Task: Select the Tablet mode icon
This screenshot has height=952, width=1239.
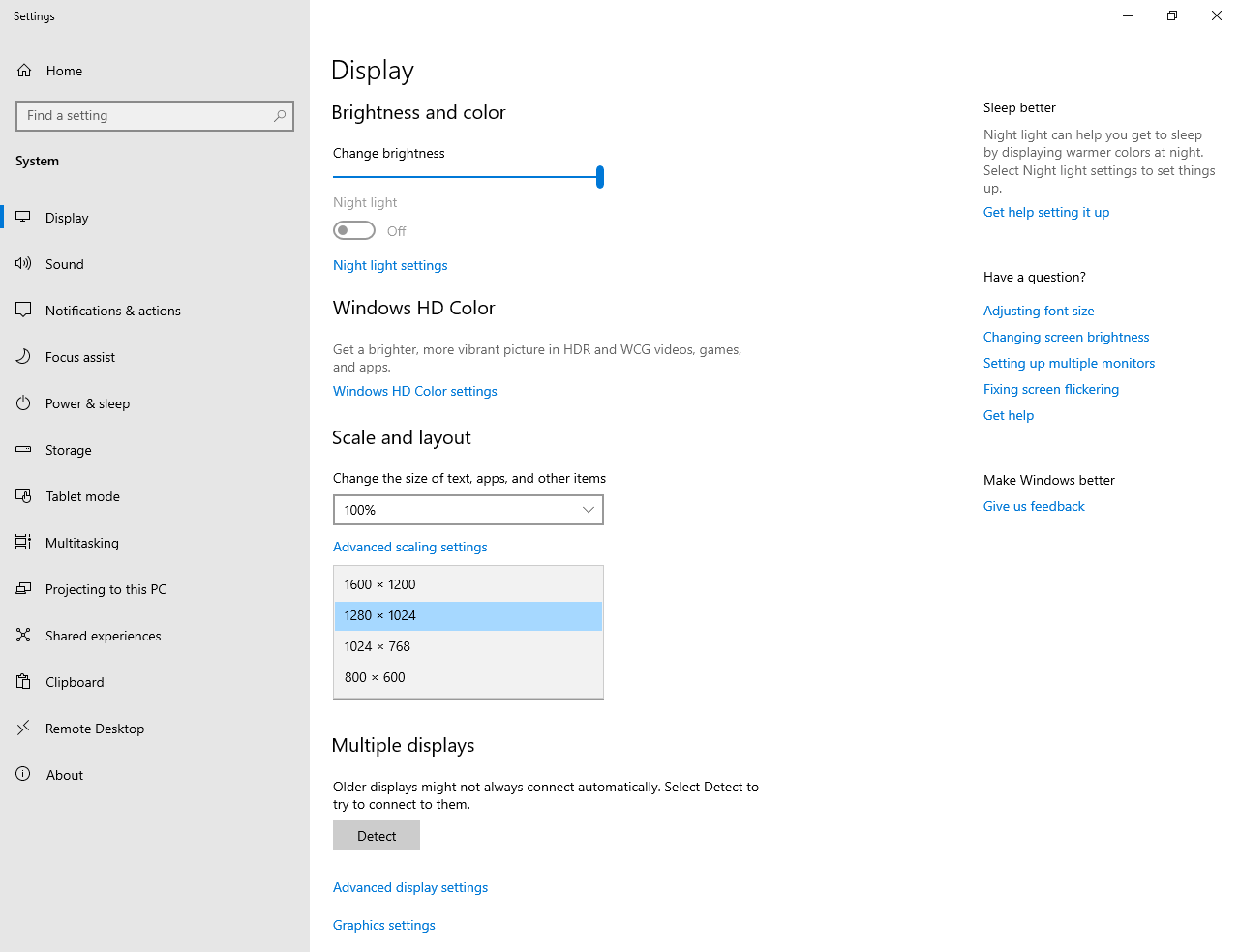Action: (23, 495)
